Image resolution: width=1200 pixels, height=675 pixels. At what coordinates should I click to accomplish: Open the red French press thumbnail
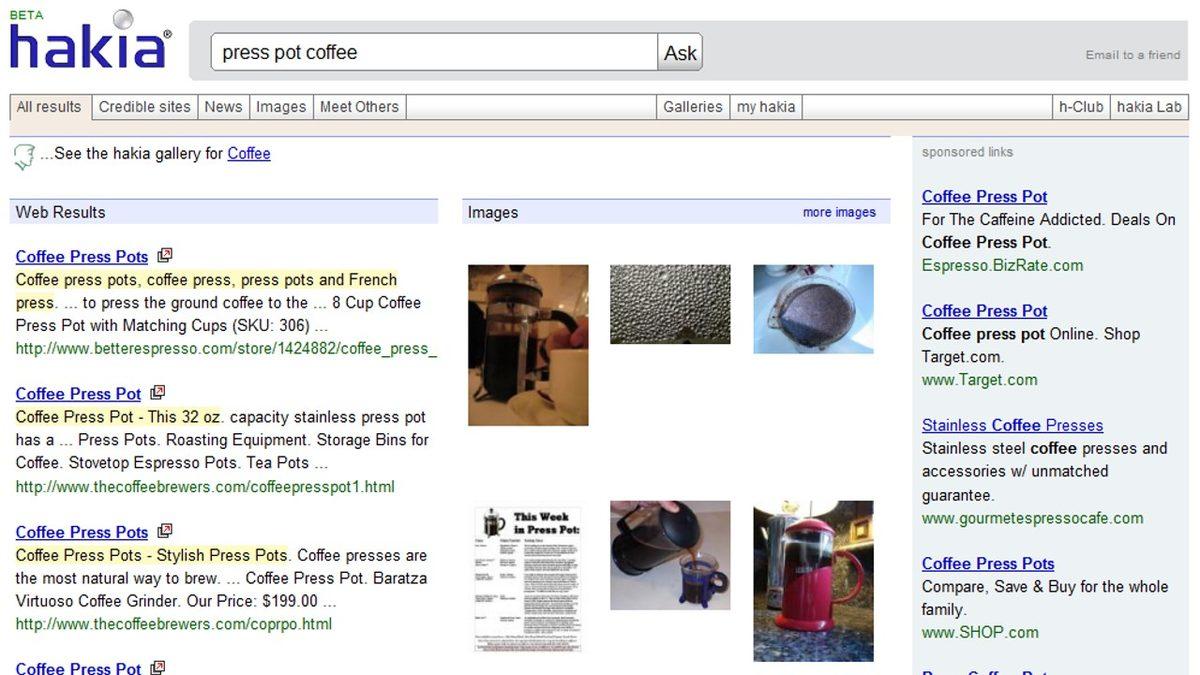point(813,581)
